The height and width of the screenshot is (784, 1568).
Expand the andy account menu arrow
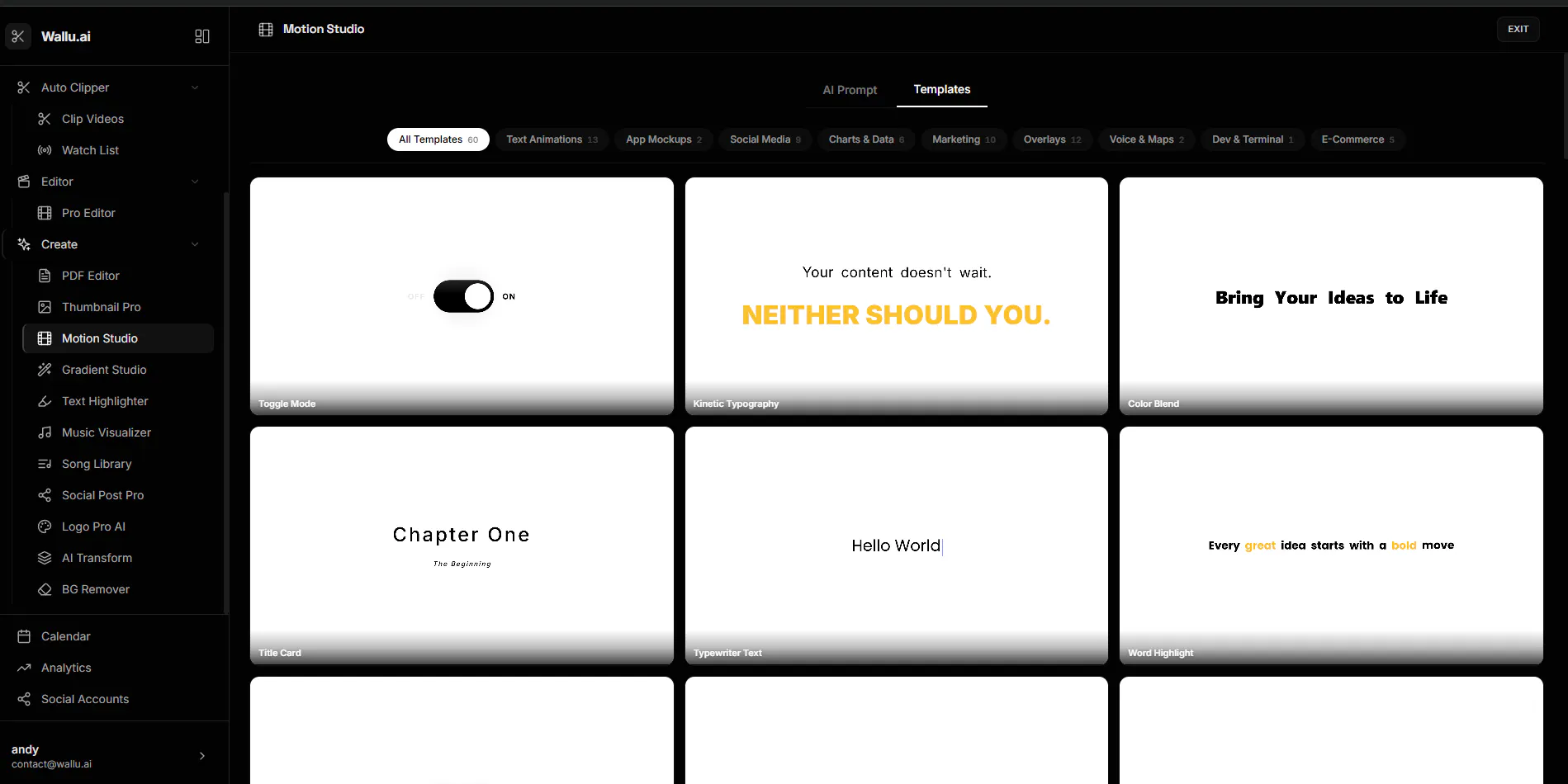click(202, 756)
